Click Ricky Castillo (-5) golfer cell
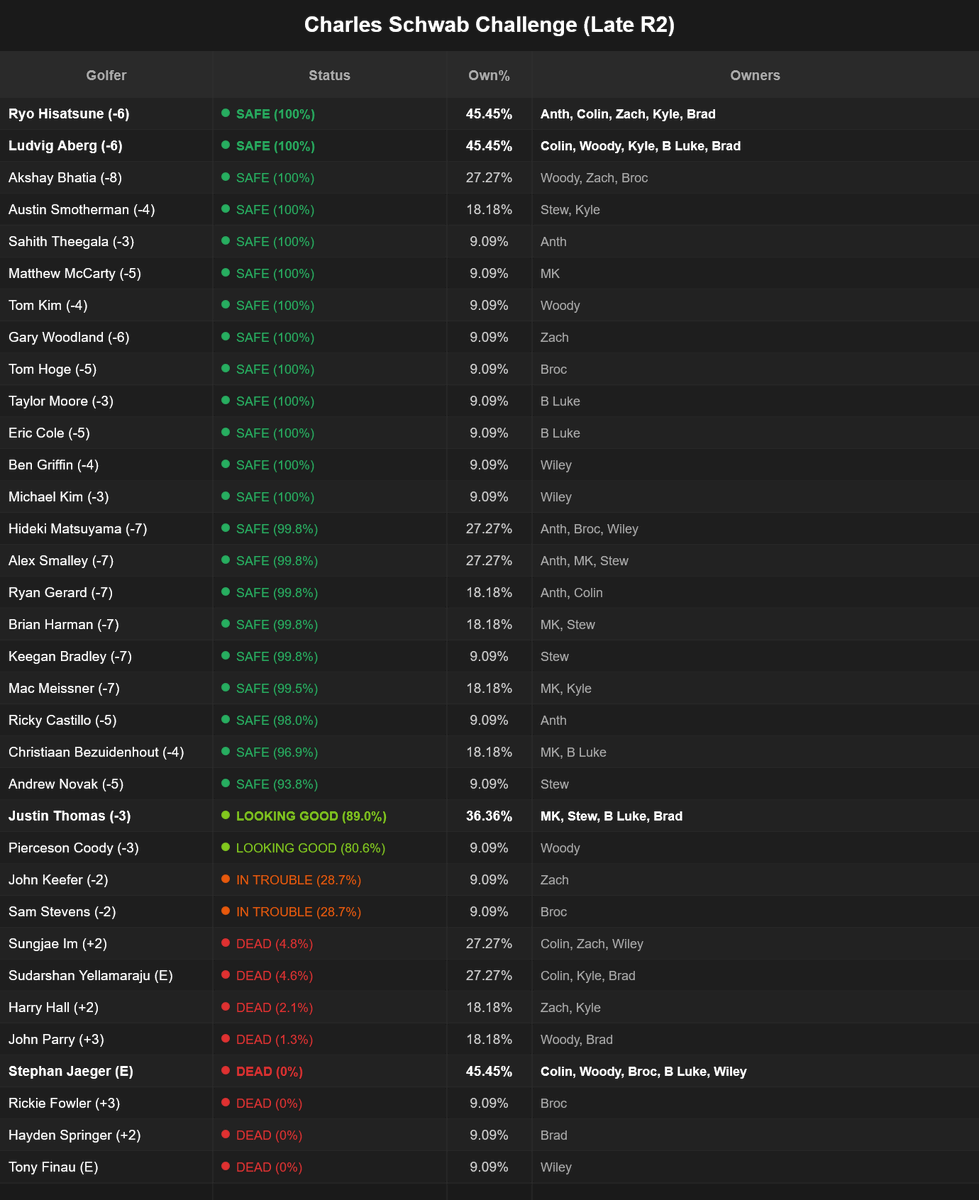Viewport: 979px width, 1200px height. tap(106, 721)
